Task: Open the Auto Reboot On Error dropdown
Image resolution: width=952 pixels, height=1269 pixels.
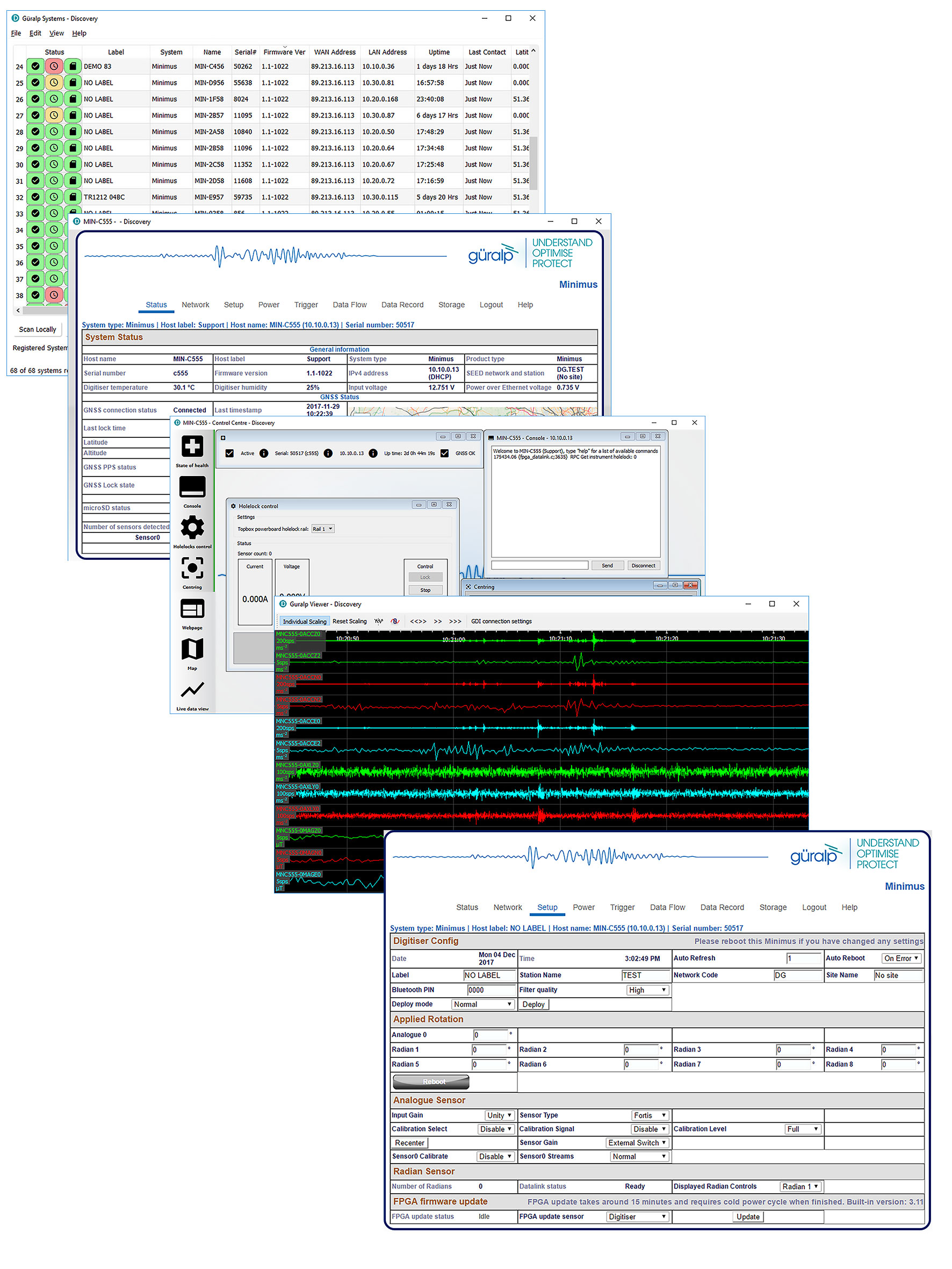Action: point(901,958)
